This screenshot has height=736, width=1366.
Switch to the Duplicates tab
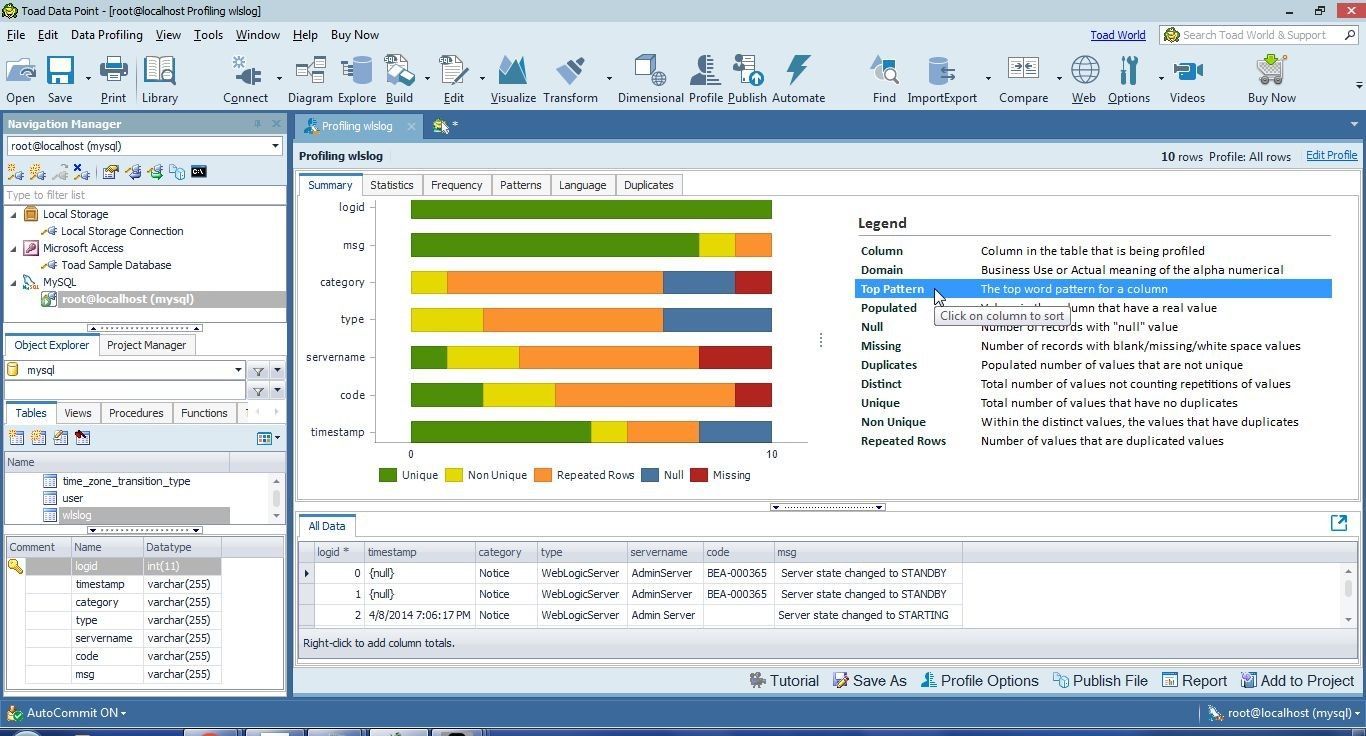648,185
